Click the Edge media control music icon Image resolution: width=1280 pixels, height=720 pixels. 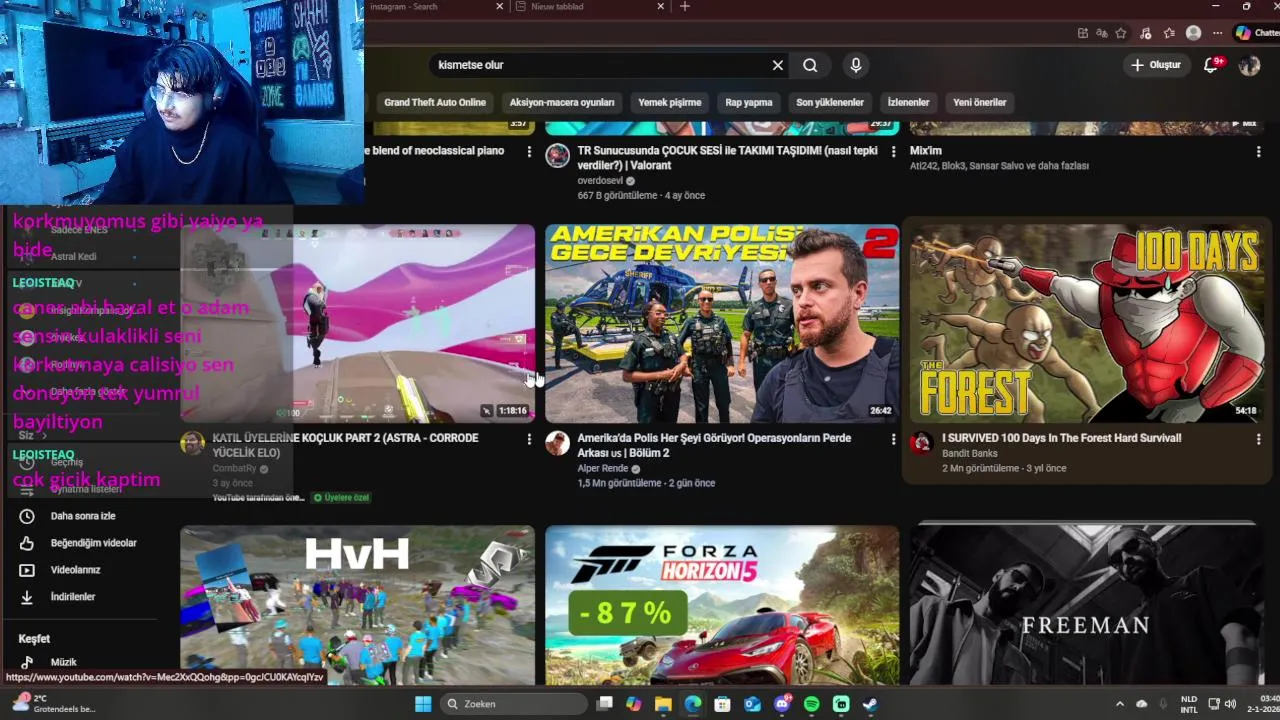click(1145, 33)
